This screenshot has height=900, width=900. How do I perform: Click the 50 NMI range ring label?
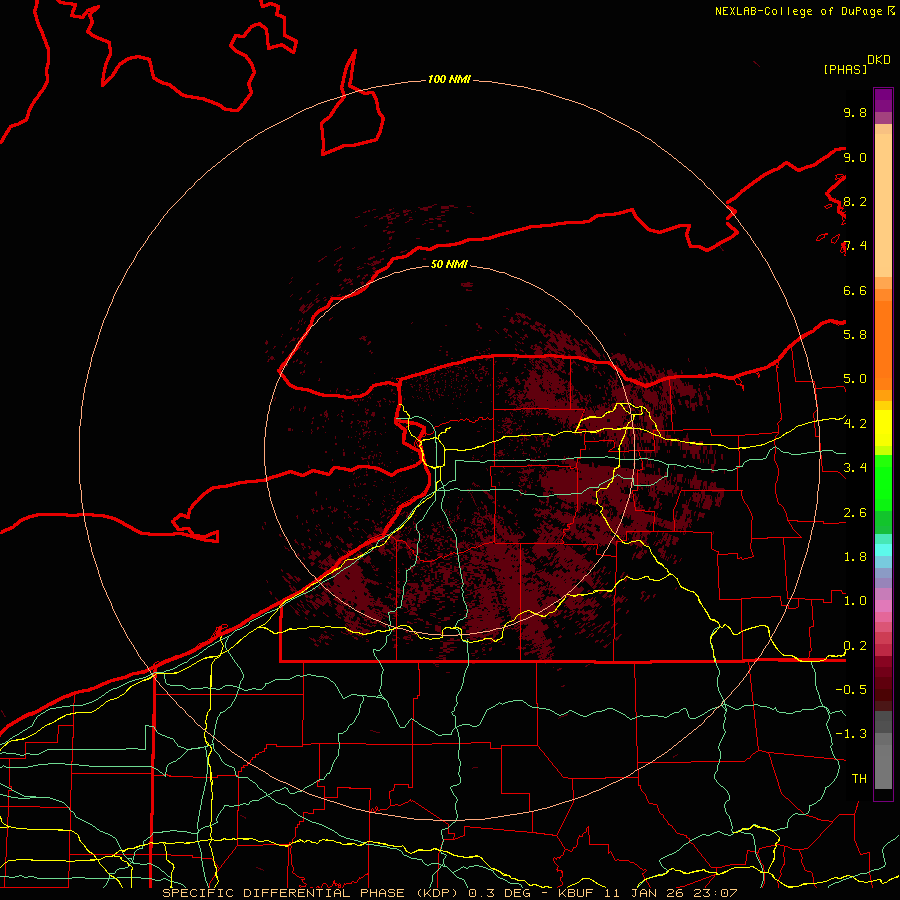(x=449, y=265)
